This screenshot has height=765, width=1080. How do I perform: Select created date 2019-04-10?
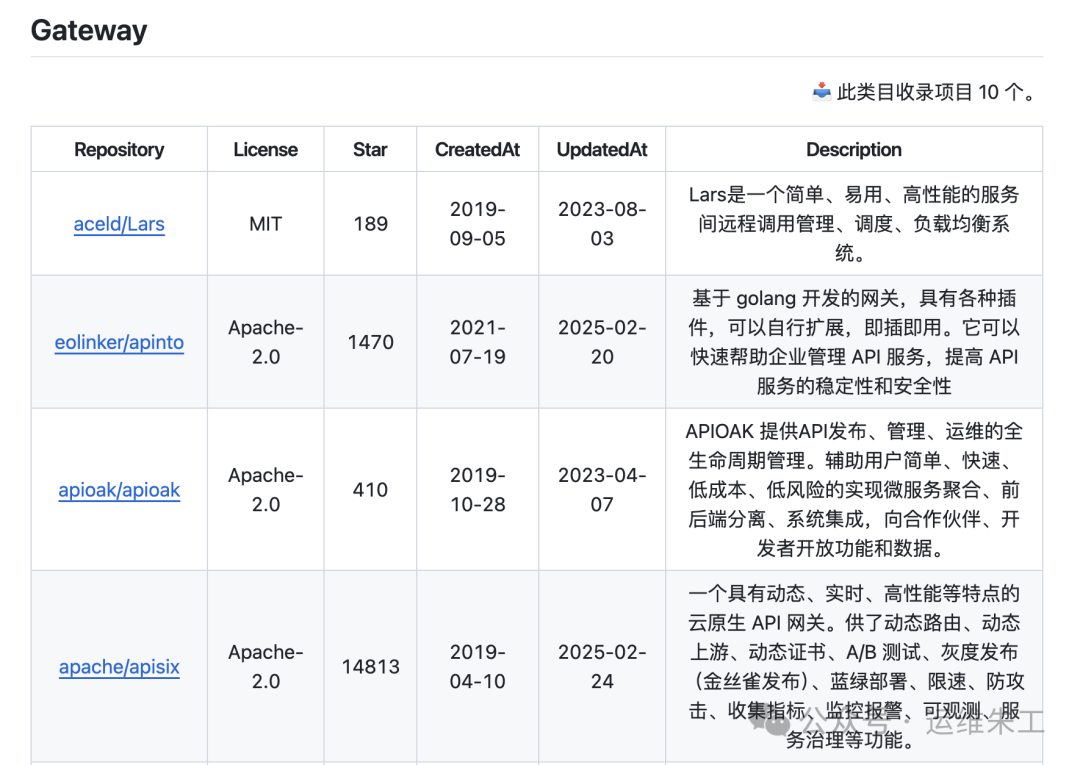coord(477,667)
